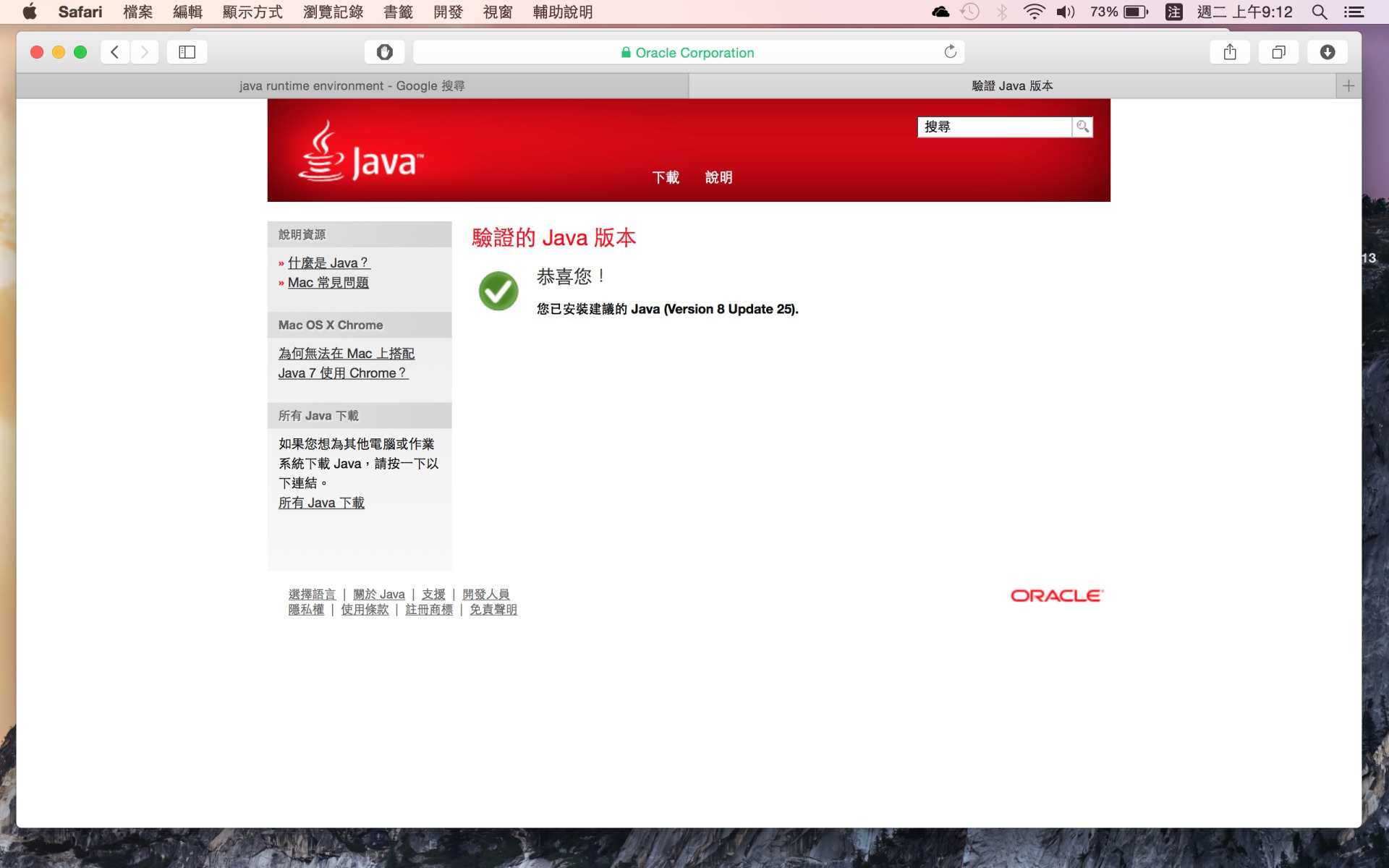
Task: Click the magnifier search button on Java page
Action: (x=1082, y=127)
